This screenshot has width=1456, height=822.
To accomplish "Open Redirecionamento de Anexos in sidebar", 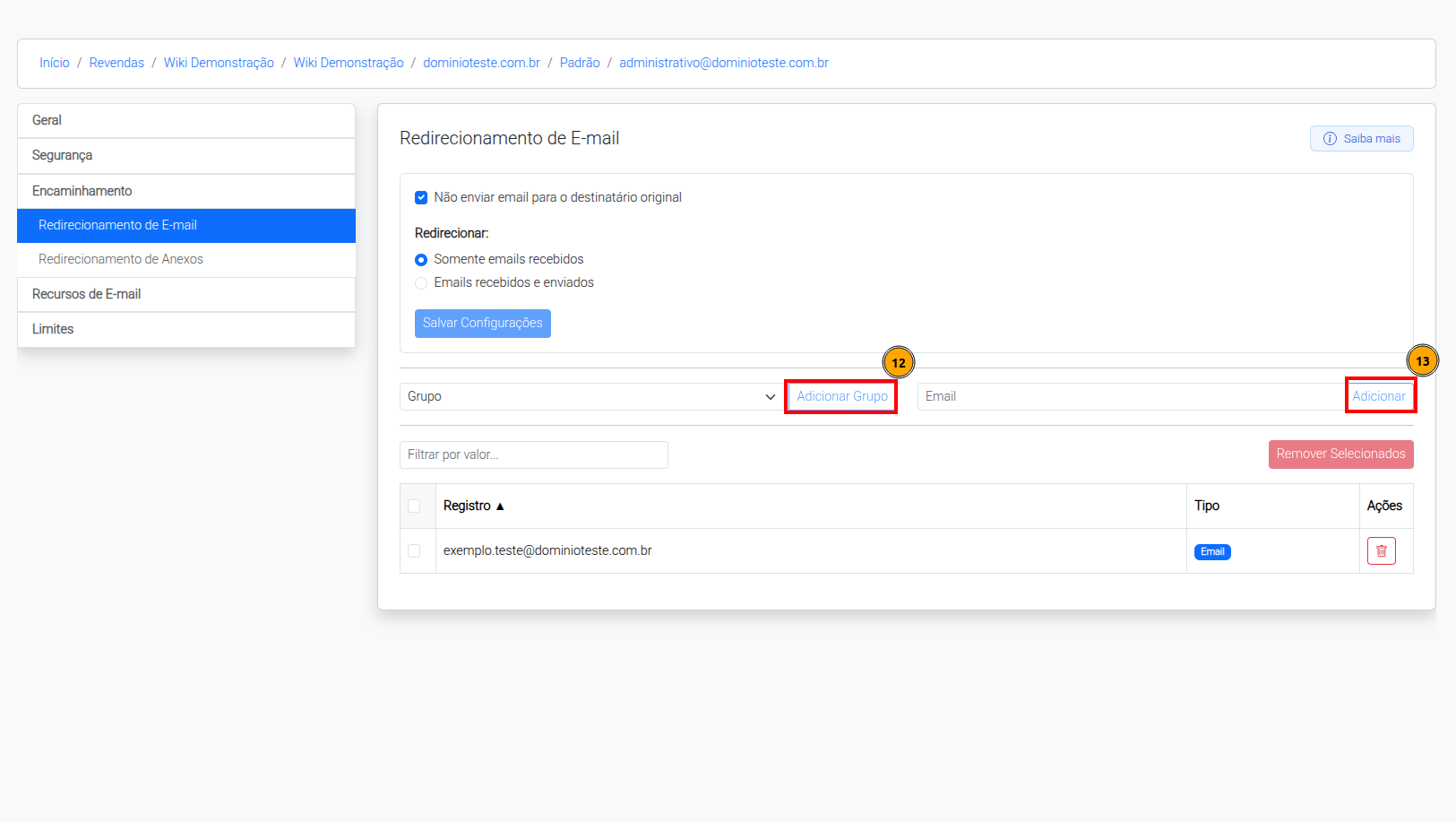I will (x=186, y=259).
